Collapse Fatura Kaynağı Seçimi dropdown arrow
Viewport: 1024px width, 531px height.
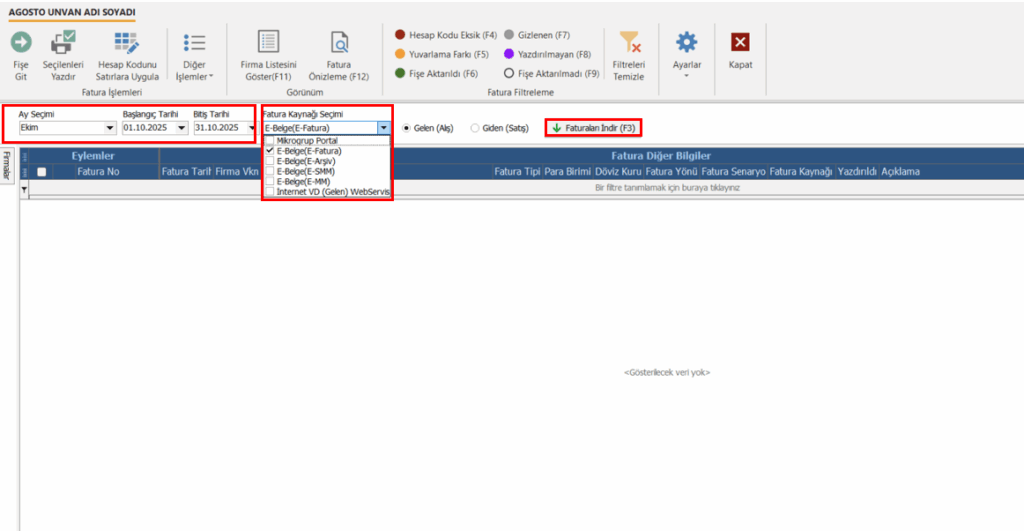(383, 128)
